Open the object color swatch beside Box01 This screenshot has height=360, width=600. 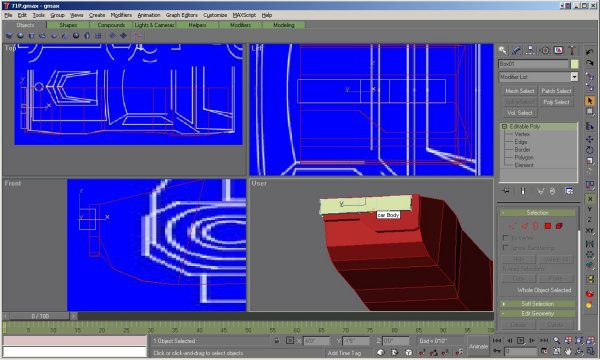(574, 64)
